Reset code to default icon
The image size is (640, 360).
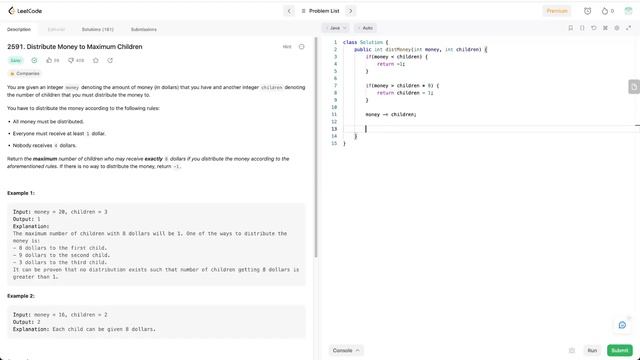tap(593, 28)
